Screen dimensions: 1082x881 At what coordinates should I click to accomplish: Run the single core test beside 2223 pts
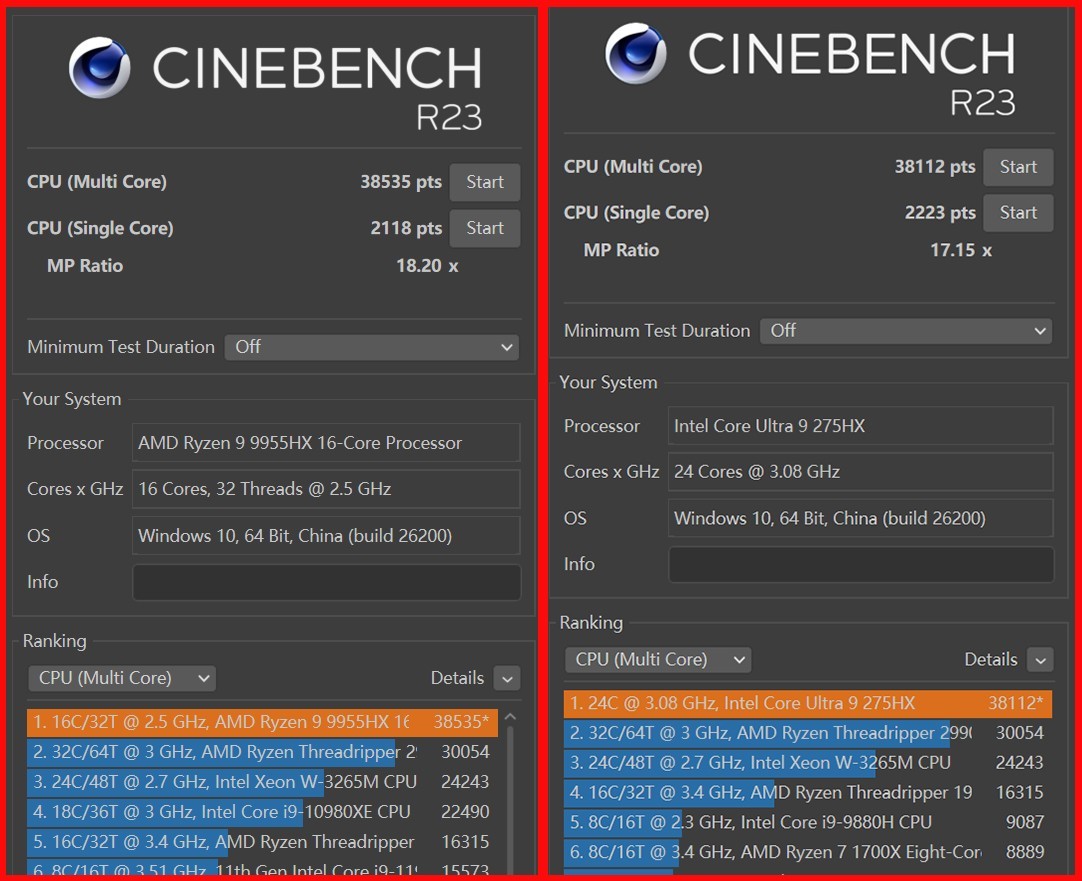[1018, 212]
